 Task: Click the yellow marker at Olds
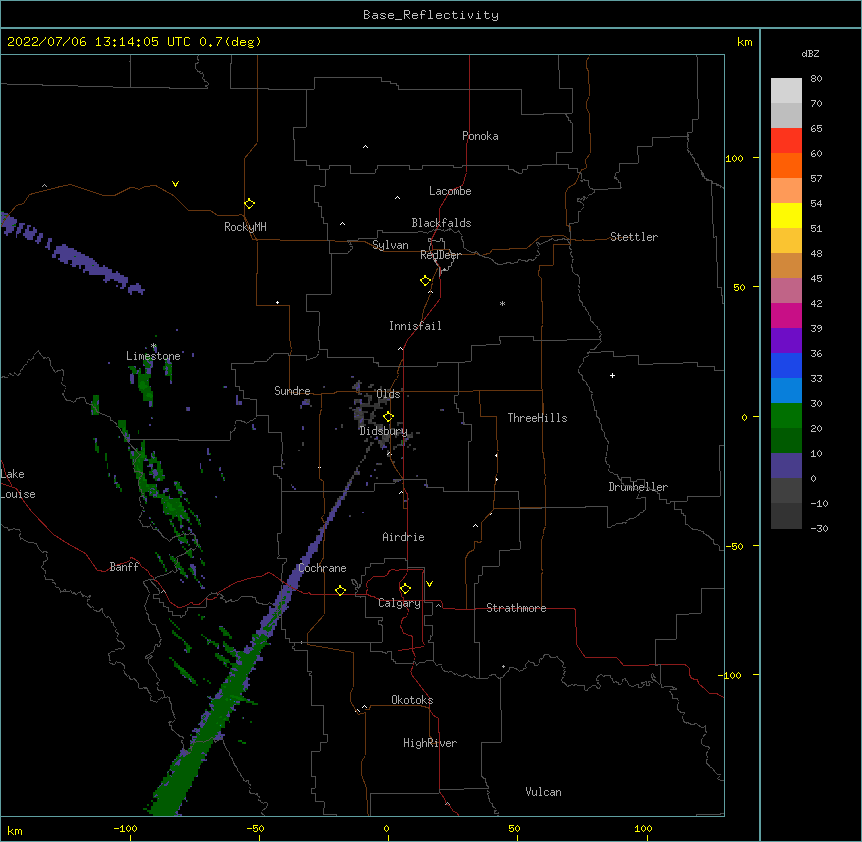[388, 417]
